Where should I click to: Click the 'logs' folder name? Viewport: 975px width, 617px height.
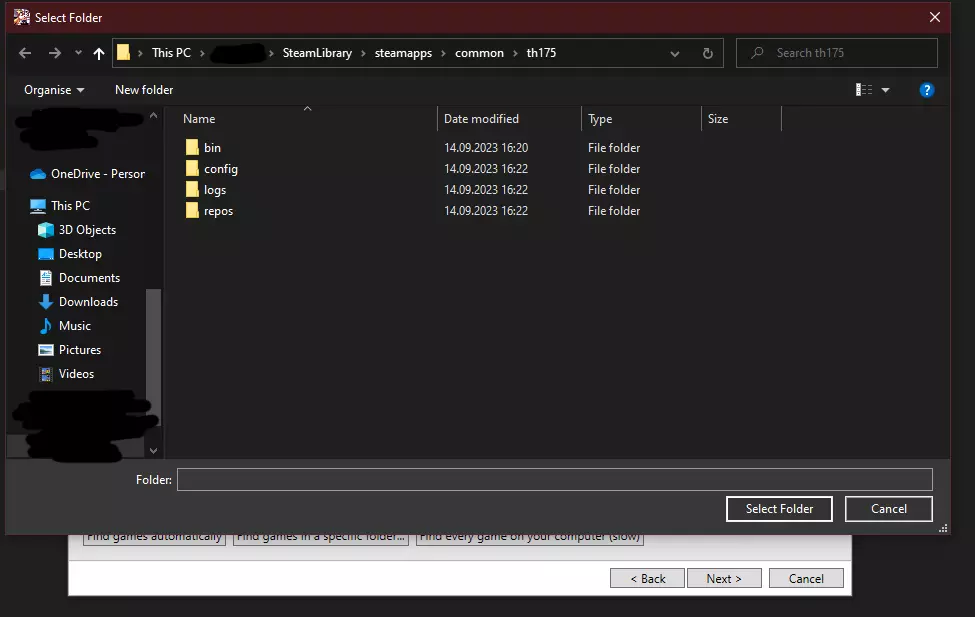[x=215, y=190]
